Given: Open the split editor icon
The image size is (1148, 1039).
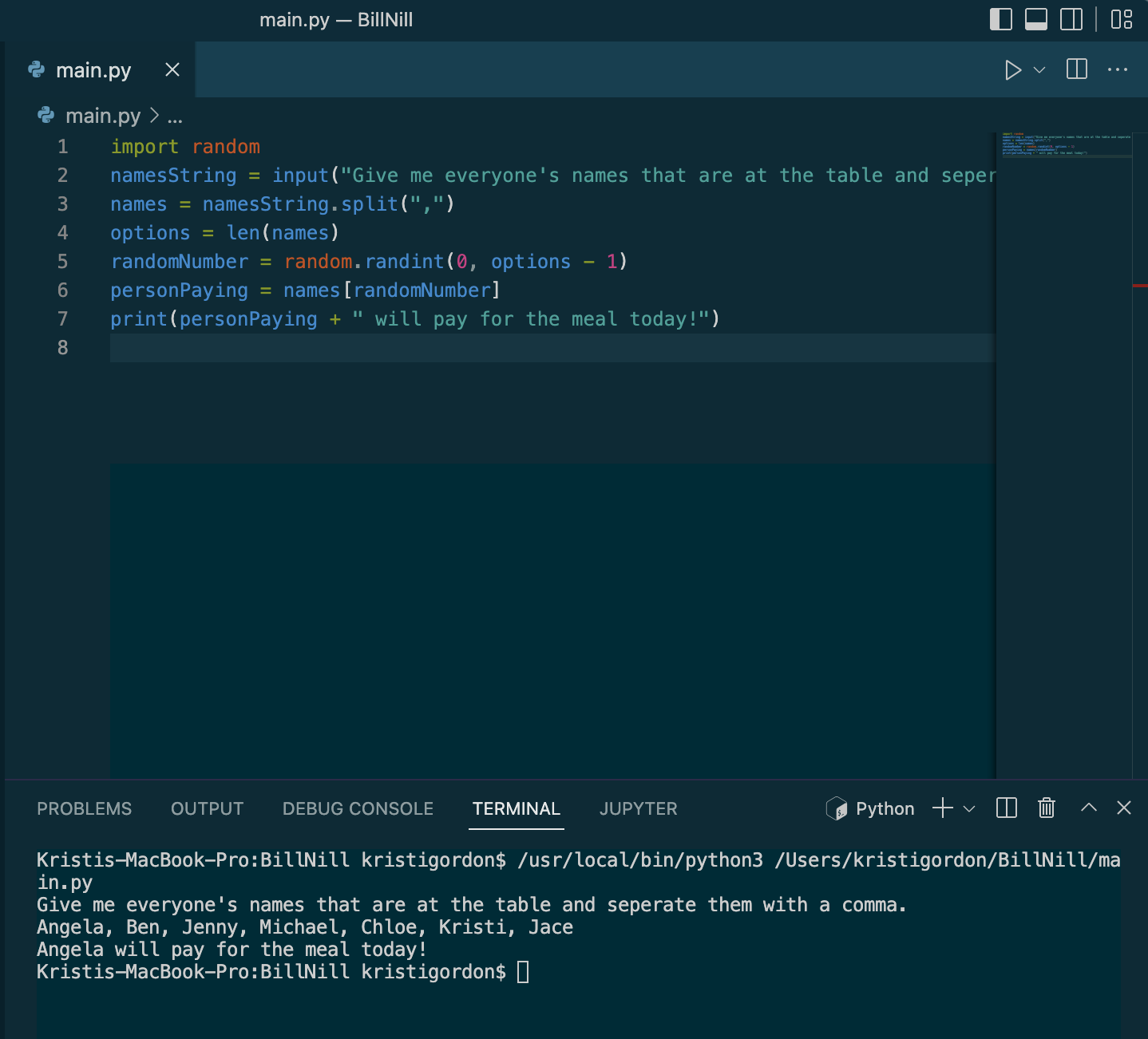Looking at the screenshot, I should [1076, 70].
